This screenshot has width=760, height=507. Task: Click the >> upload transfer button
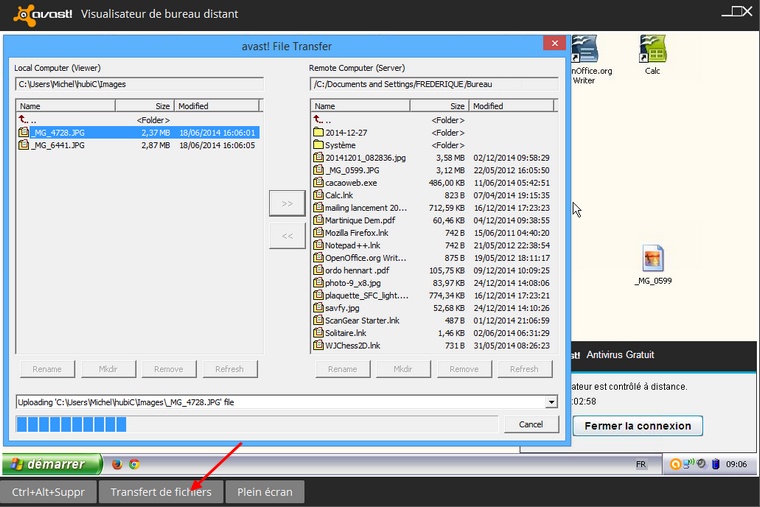click(287, 203)
